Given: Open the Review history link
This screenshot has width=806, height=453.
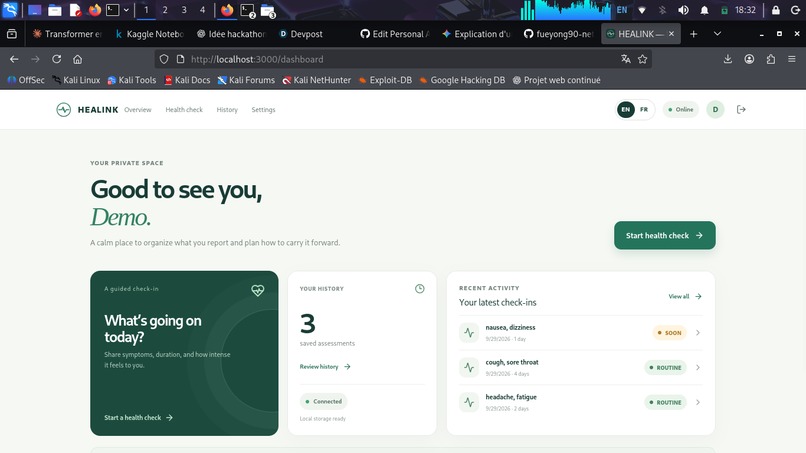Looking at the screenshot, I should click(325, 367).
